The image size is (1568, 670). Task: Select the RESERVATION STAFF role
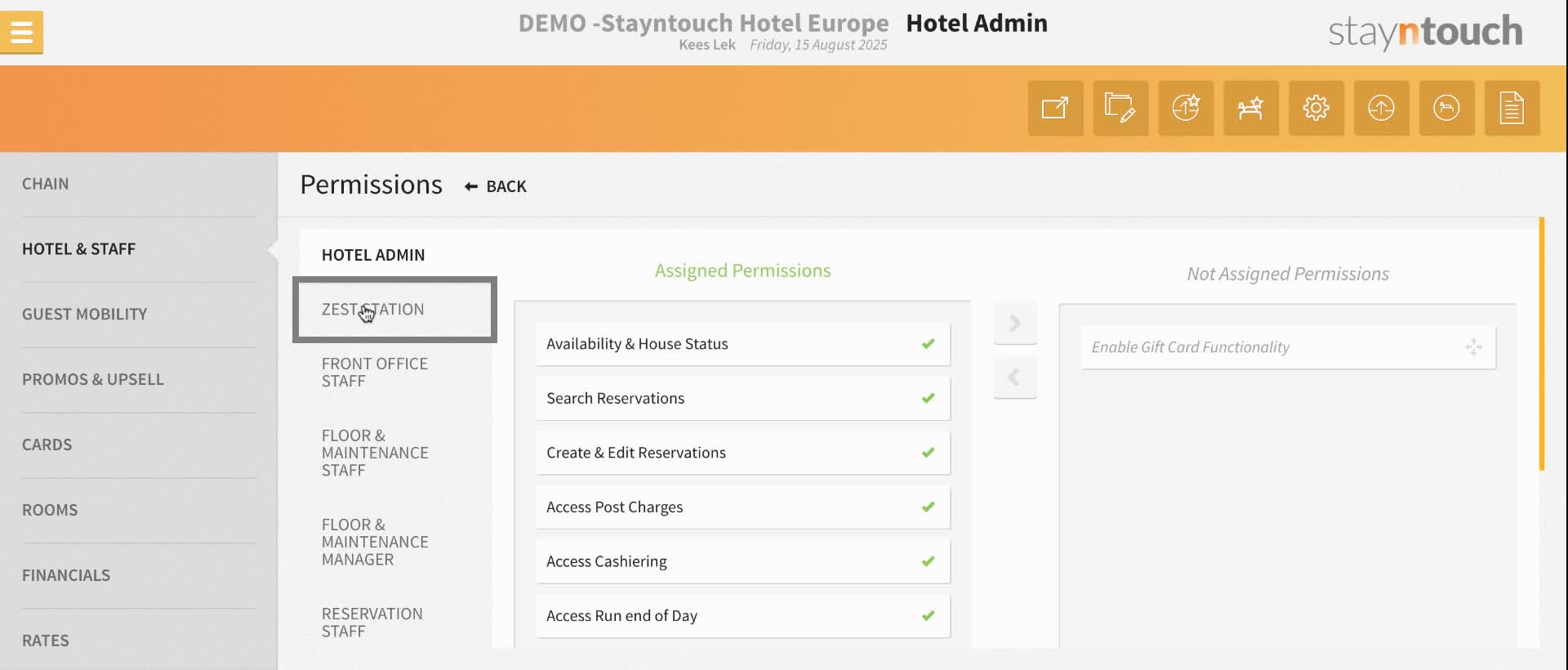(372, 623)
